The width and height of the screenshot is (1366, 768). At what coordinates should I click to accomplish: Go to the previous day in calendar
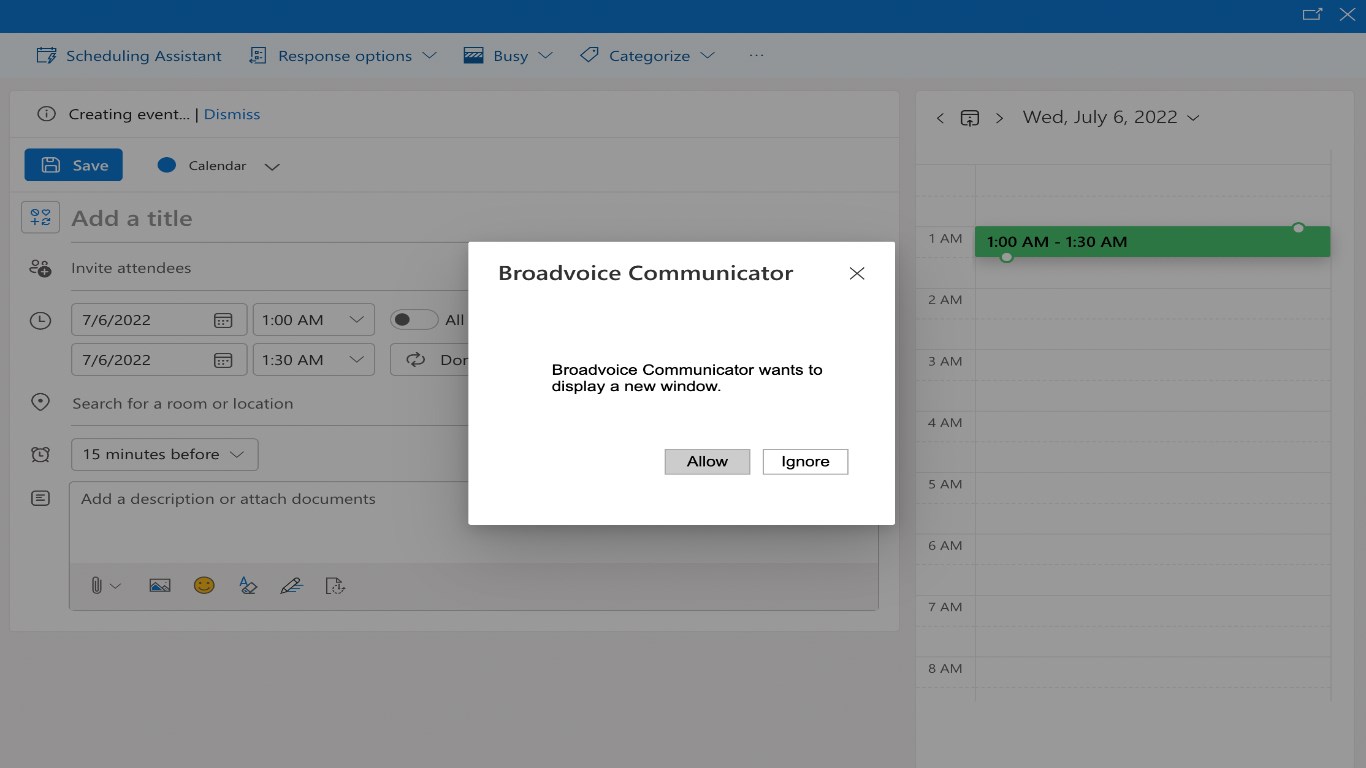pos(940,118)
